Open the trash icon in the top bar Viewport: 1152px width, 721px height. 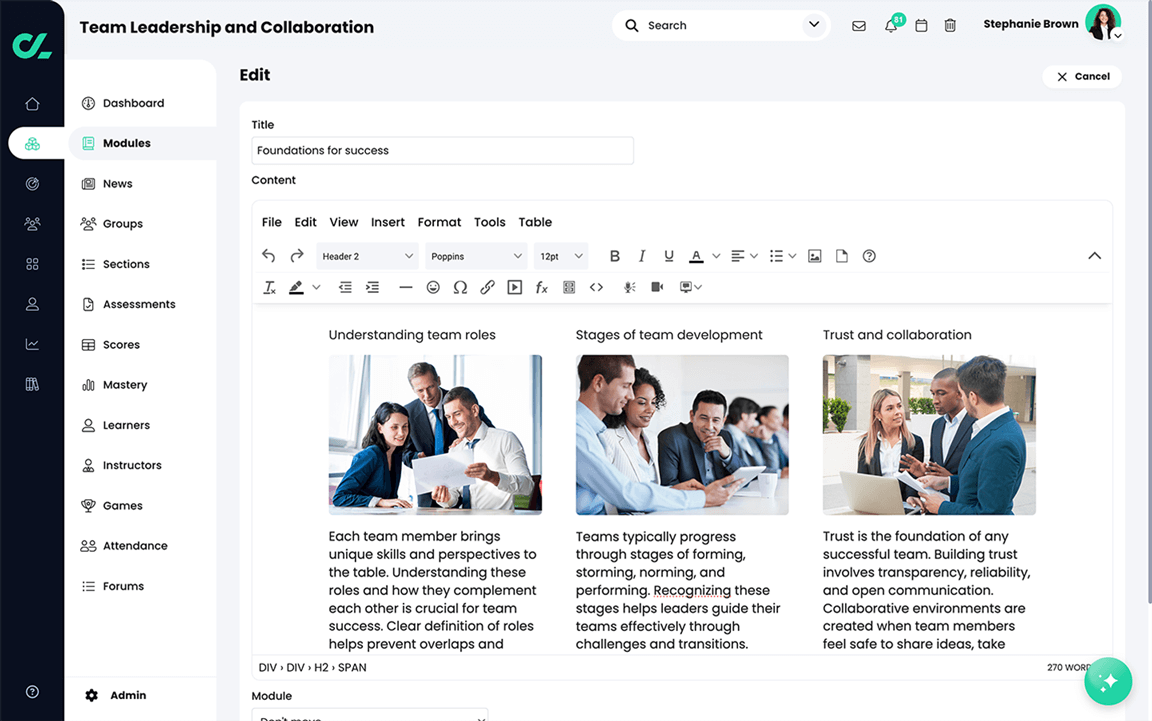(950, 25)
